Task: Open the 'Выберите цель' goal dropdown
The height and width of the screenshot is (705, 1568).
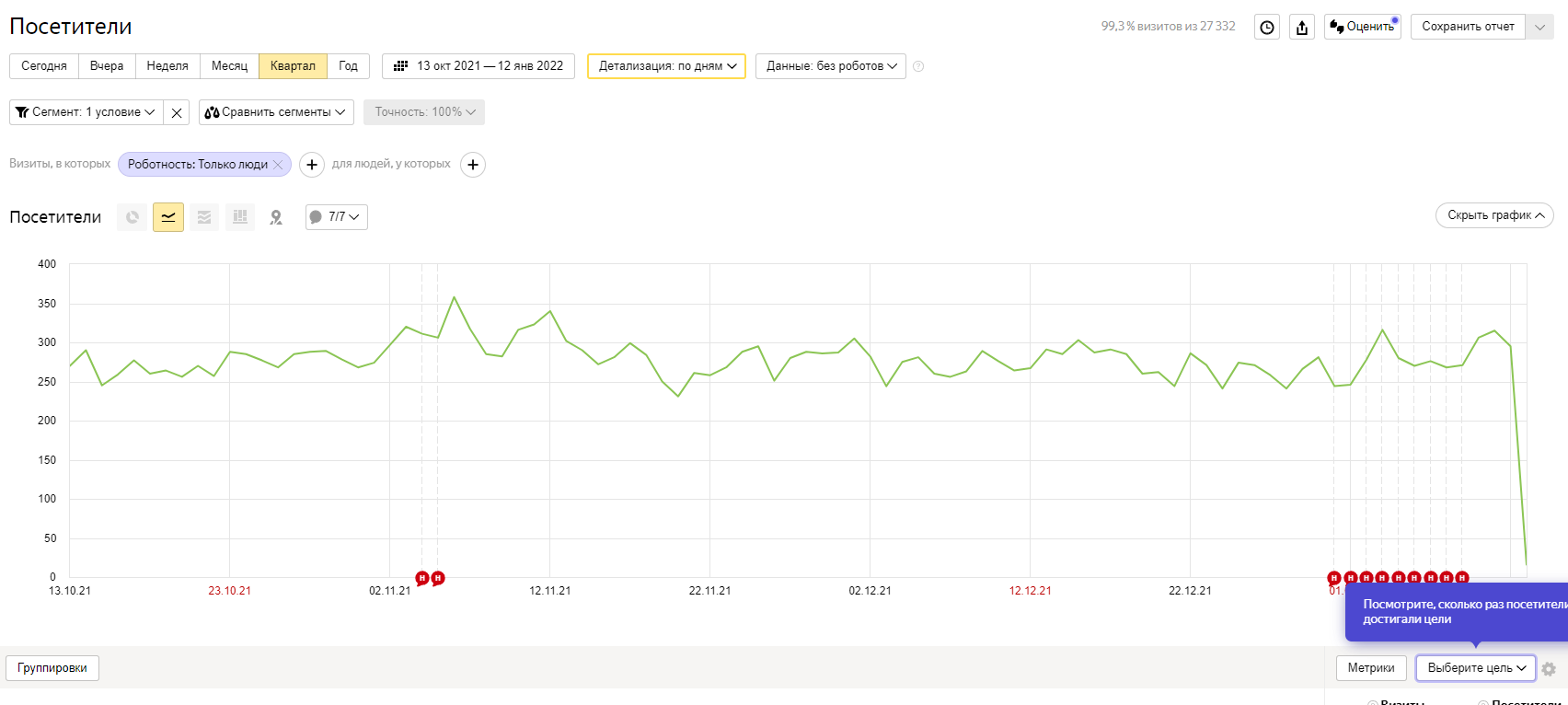Action: (1475, 668)
